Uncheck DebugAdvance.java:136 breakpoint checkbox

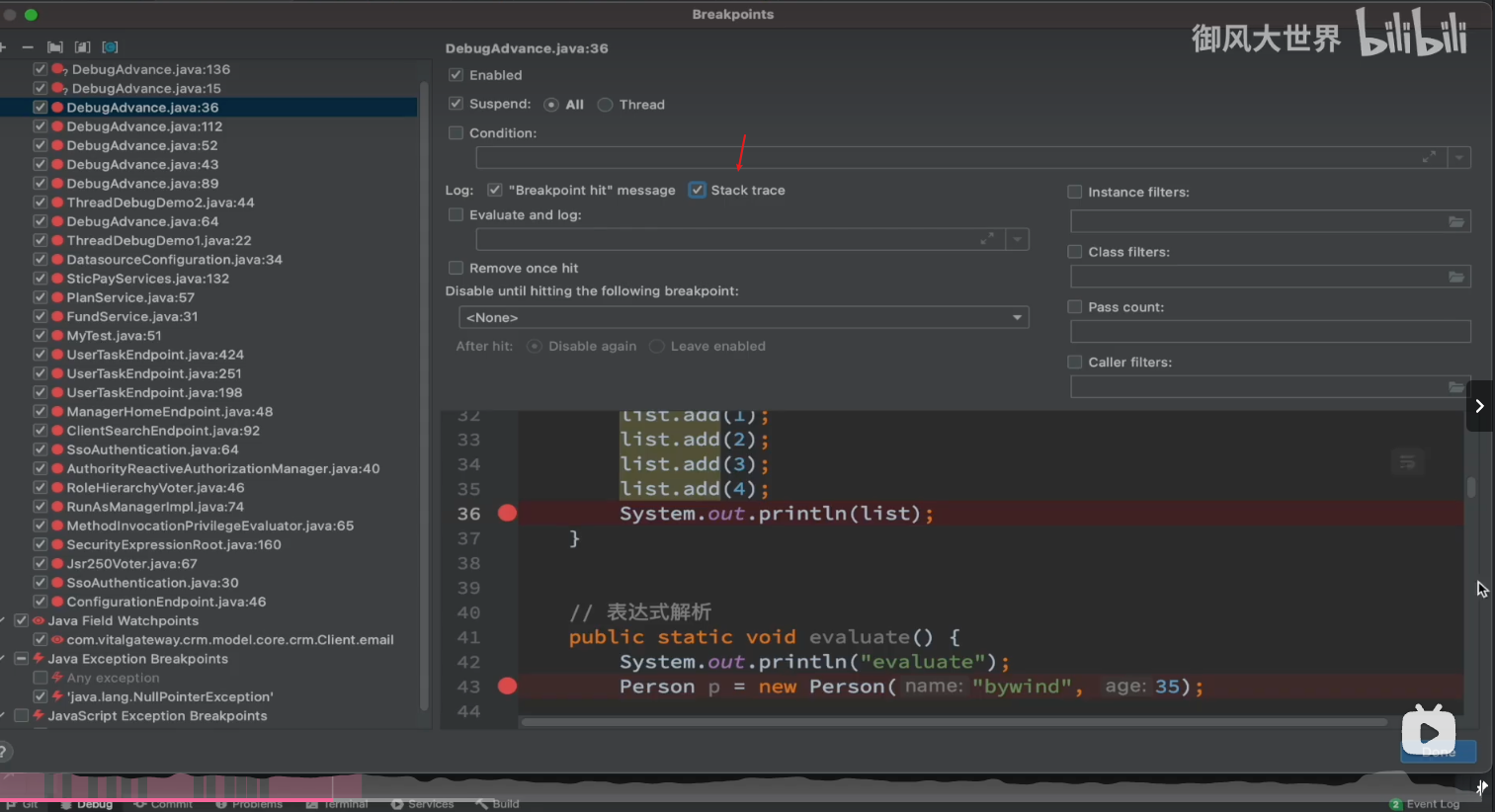41,69
